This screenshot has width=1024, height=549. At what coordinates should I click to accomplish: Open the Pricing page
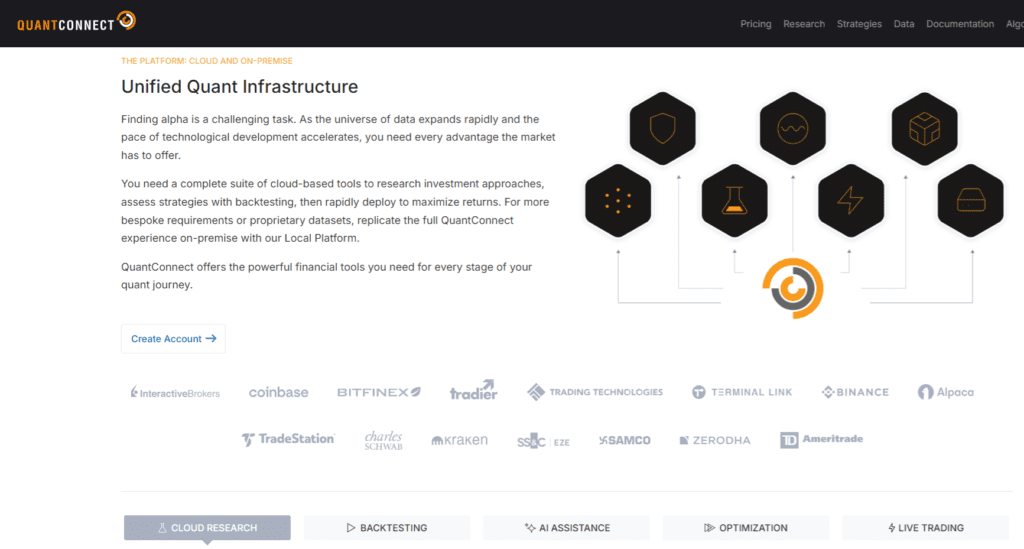(x=756, y=24)
